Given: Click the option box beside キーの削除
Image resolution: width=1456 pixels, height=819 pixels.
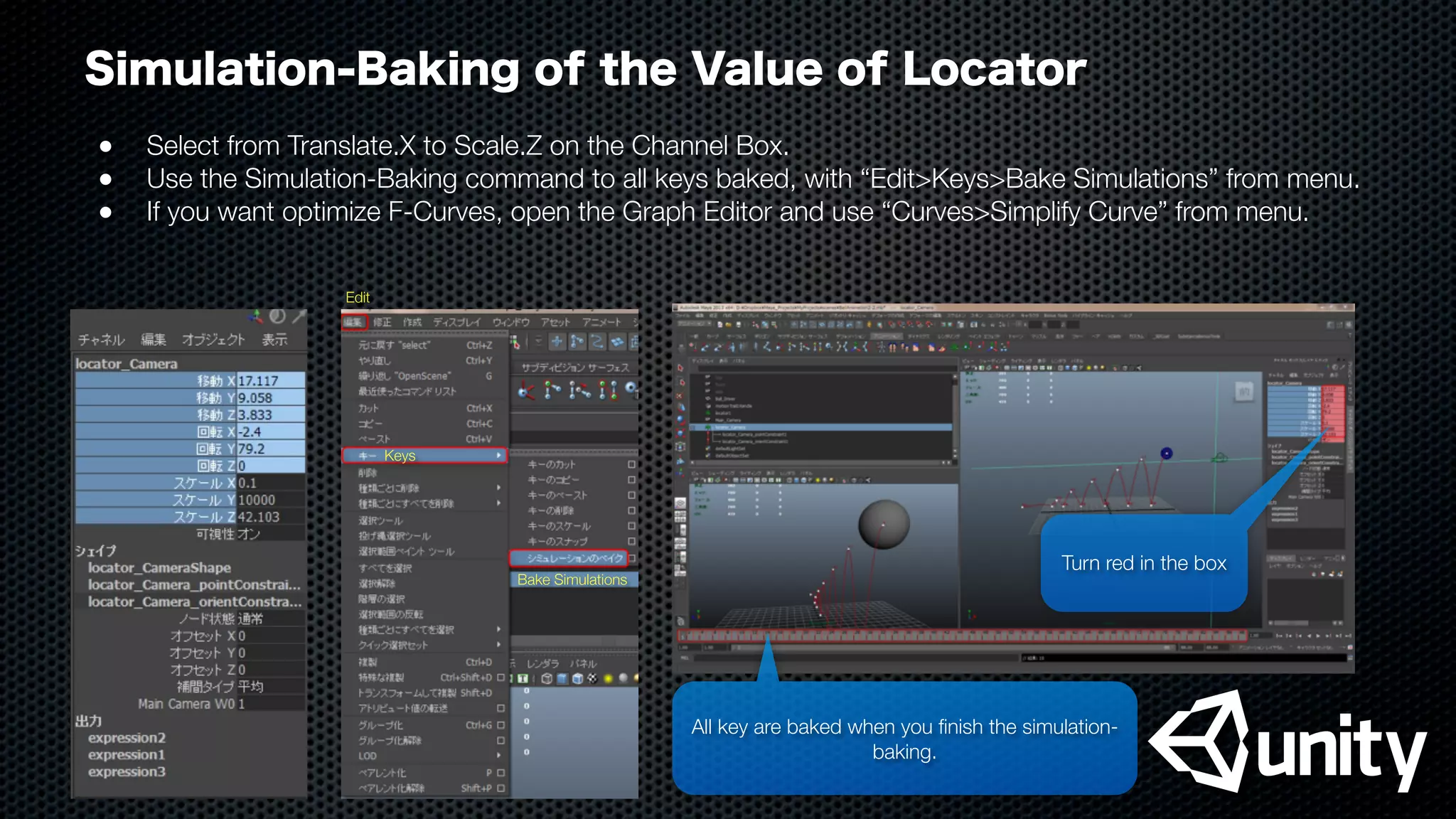Looking at the screenshot, I should click(x=631, y=510).
